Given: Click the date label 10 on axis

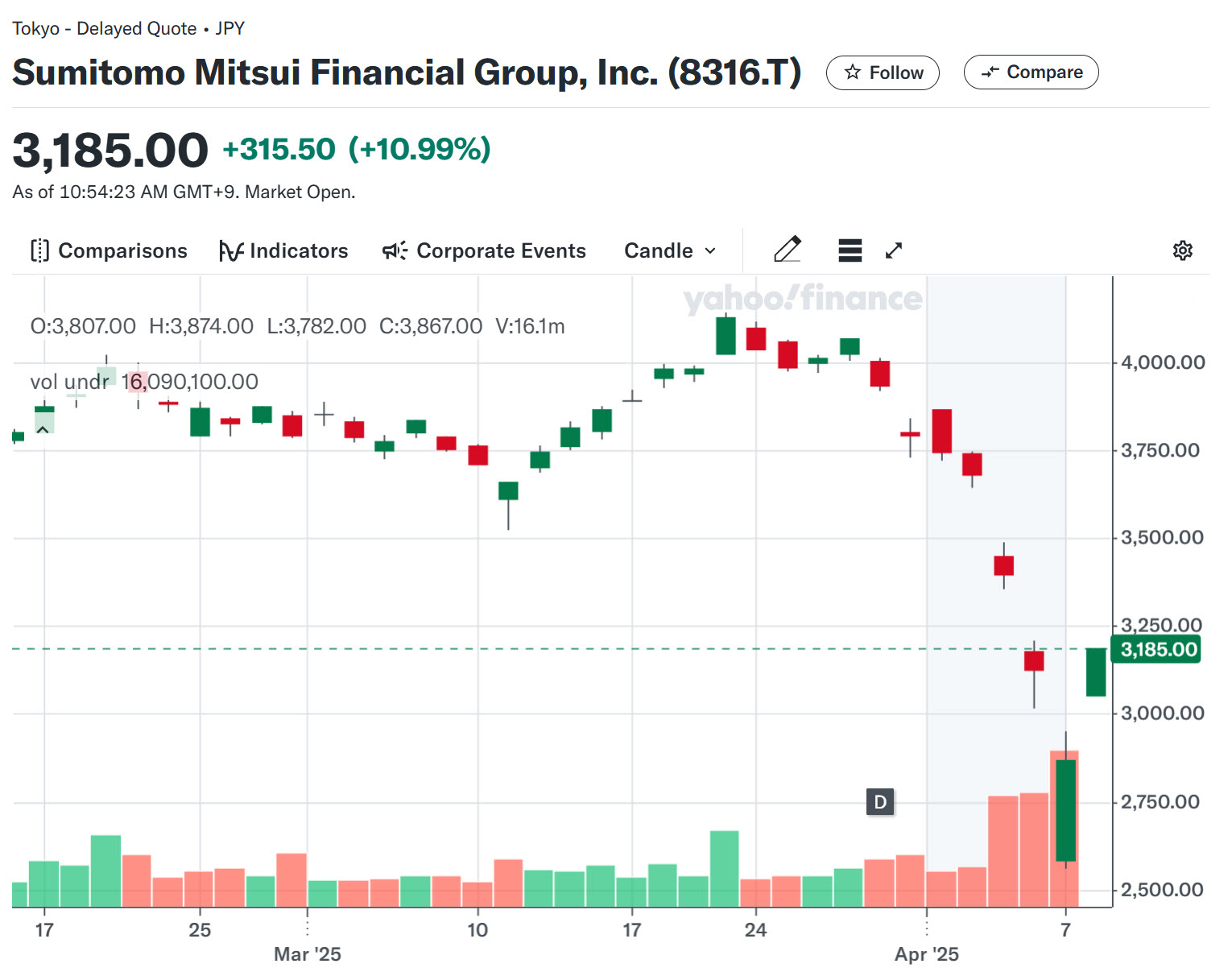Looking at the screenshot, I should click(478, 930).
